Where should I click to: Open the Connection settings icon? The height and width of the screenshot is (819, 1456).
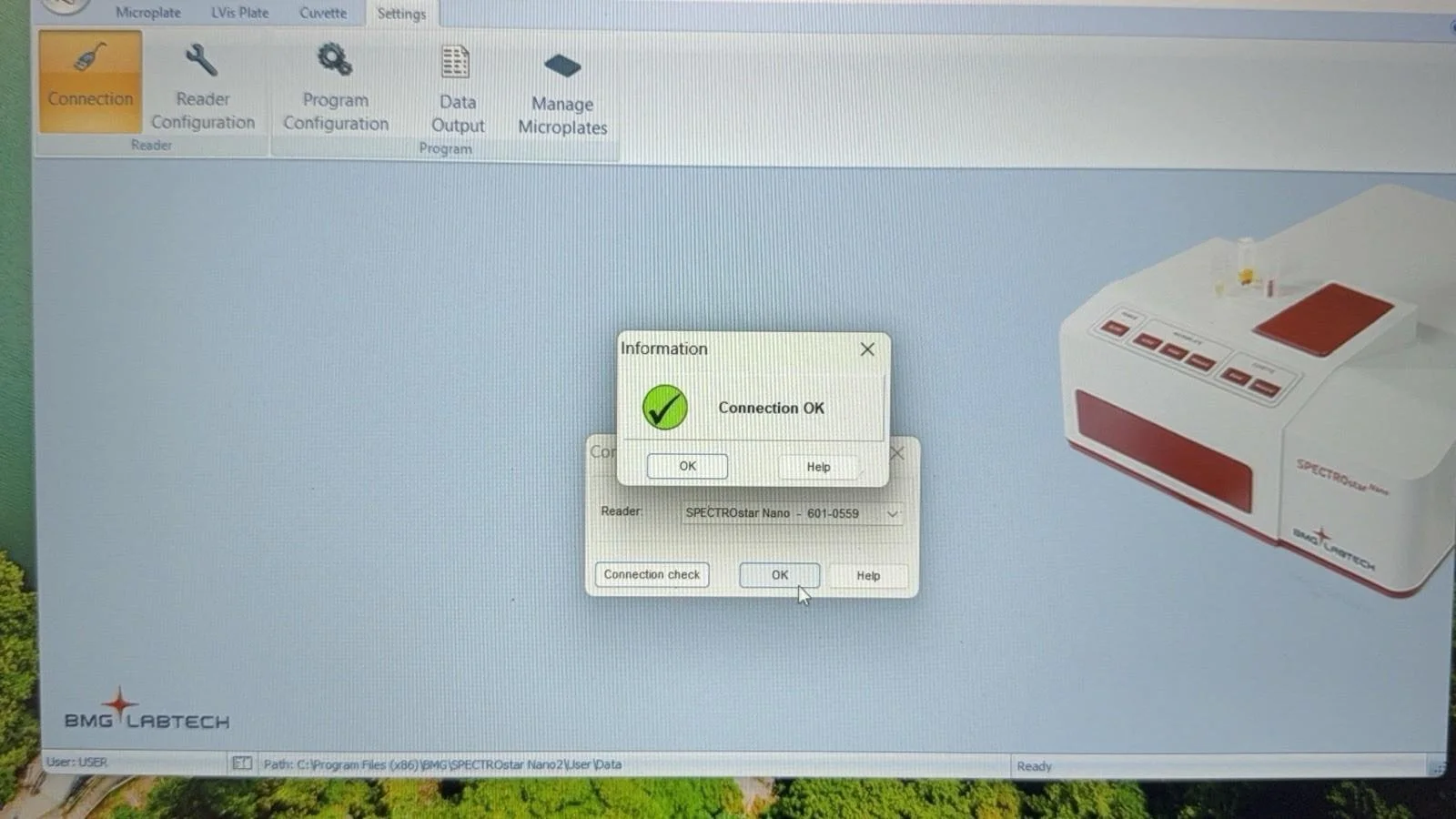90,81
